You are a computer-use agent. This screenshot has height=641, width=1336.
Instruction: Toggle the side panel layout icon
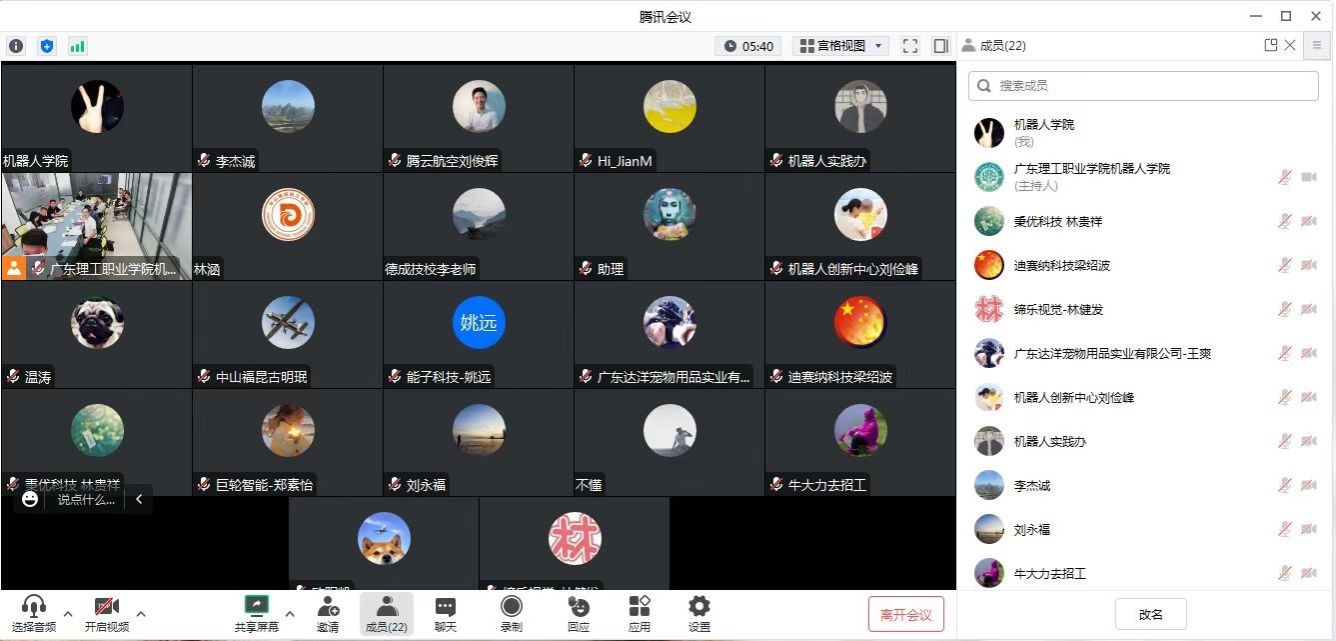tap(940, 46)
